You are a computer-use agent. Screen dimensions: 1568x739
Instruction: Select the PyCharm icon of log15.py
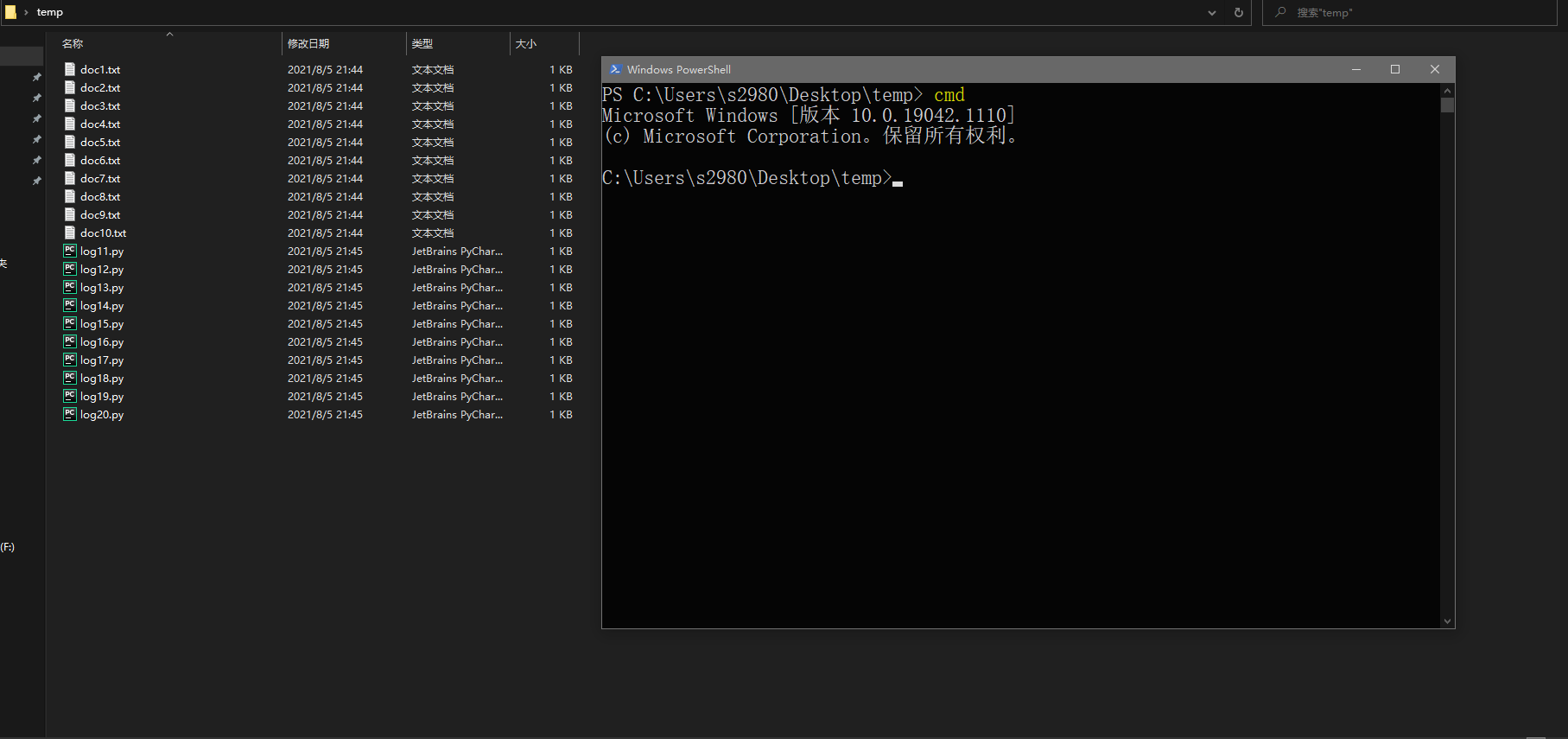click(70, 323)
